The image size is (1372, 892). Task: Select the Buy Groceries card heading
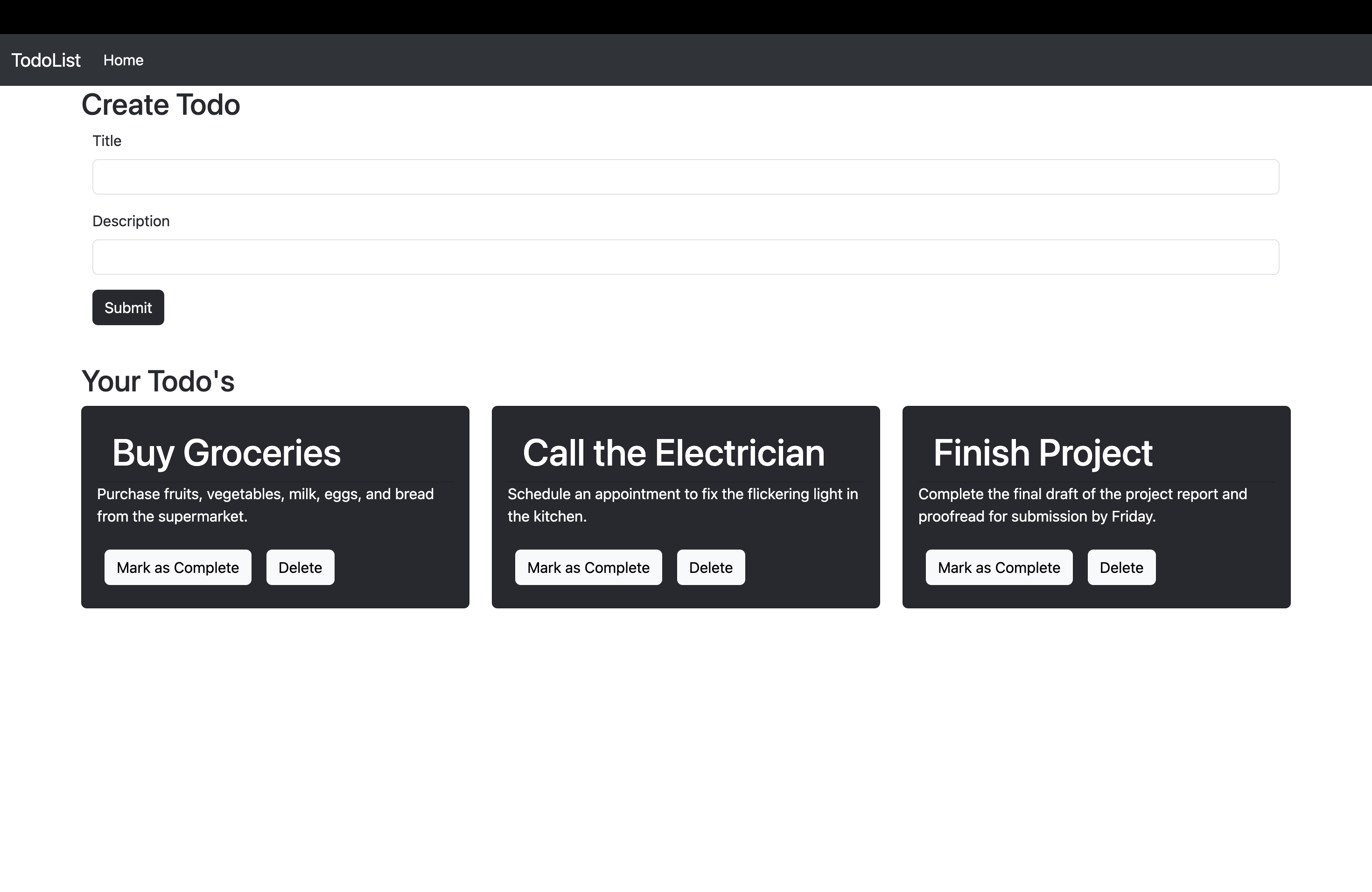coord(226,453)
